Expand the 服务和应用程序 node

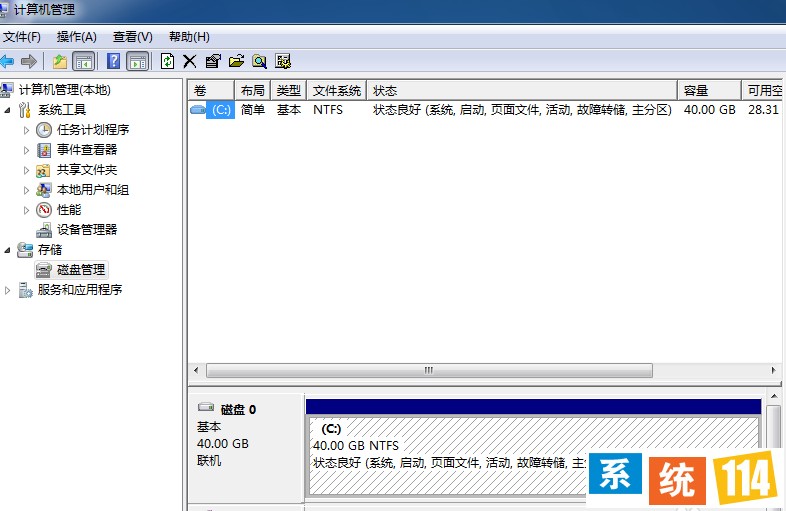coord(7,290)
